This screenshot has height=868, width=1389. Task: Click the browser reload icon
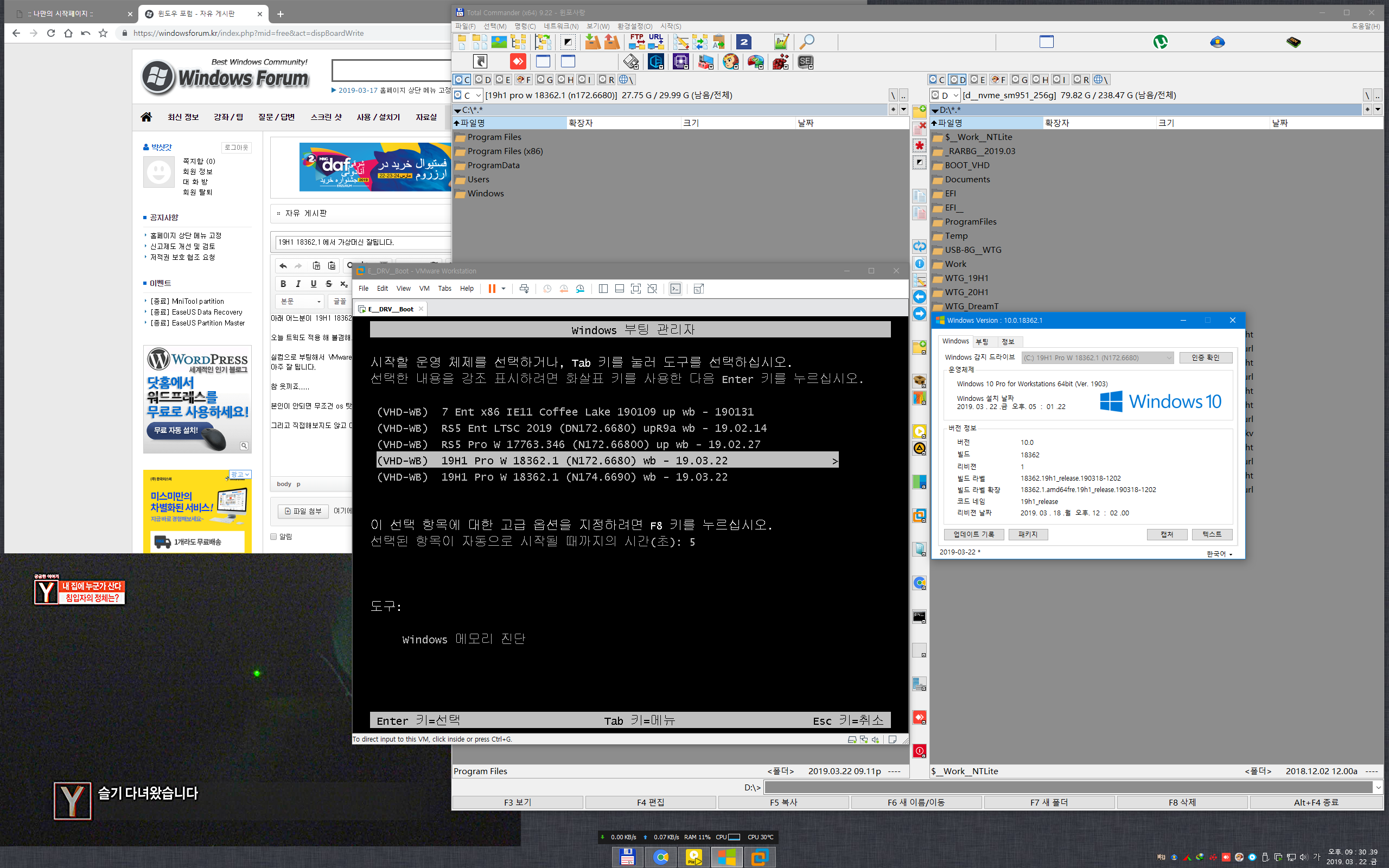pos(51,33)
